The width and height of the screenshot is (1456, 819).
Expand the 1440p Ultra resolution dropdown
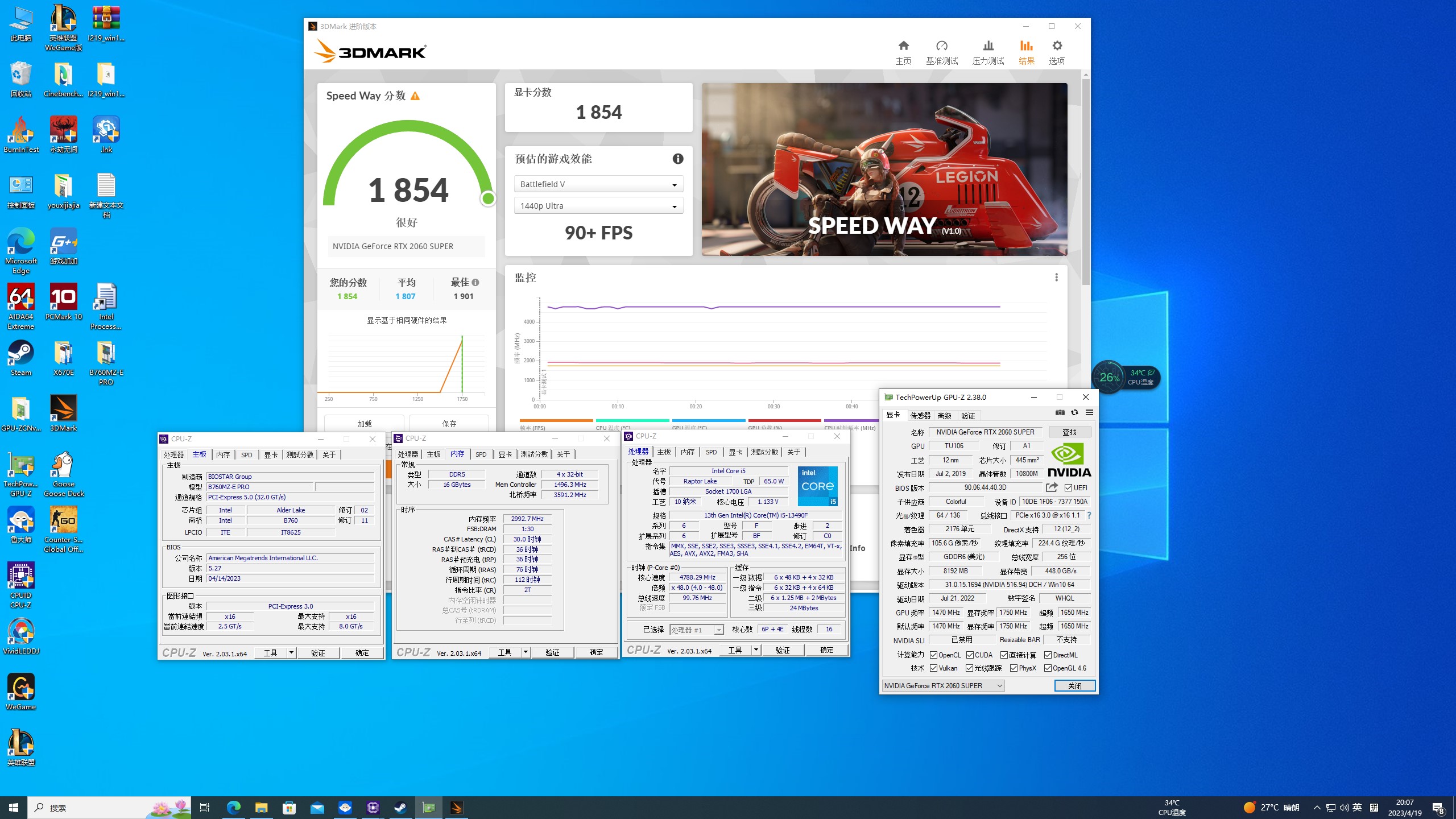[598, 206]
